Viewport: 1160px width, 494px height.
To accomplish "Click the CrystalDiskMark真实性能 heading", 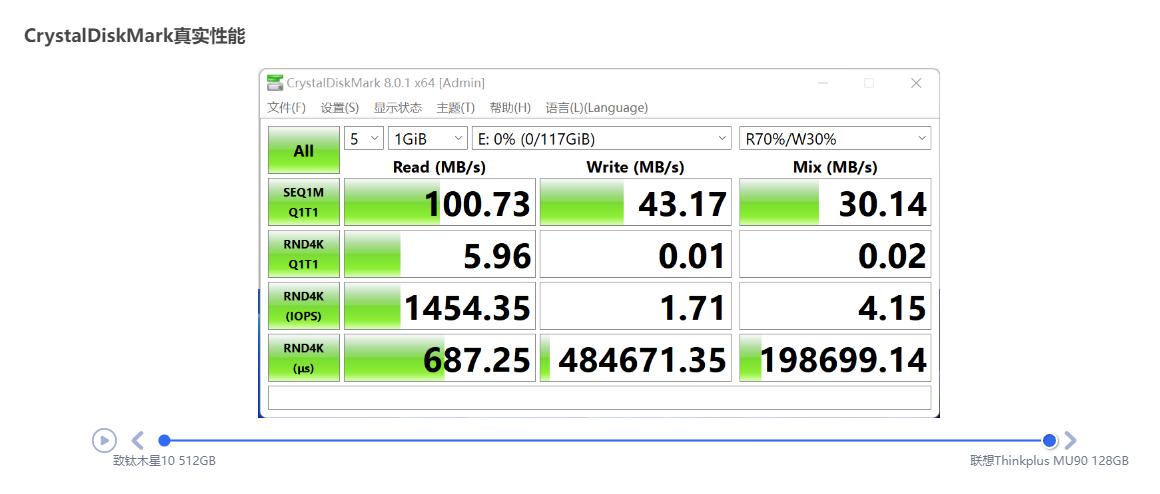I will [135, 35].
